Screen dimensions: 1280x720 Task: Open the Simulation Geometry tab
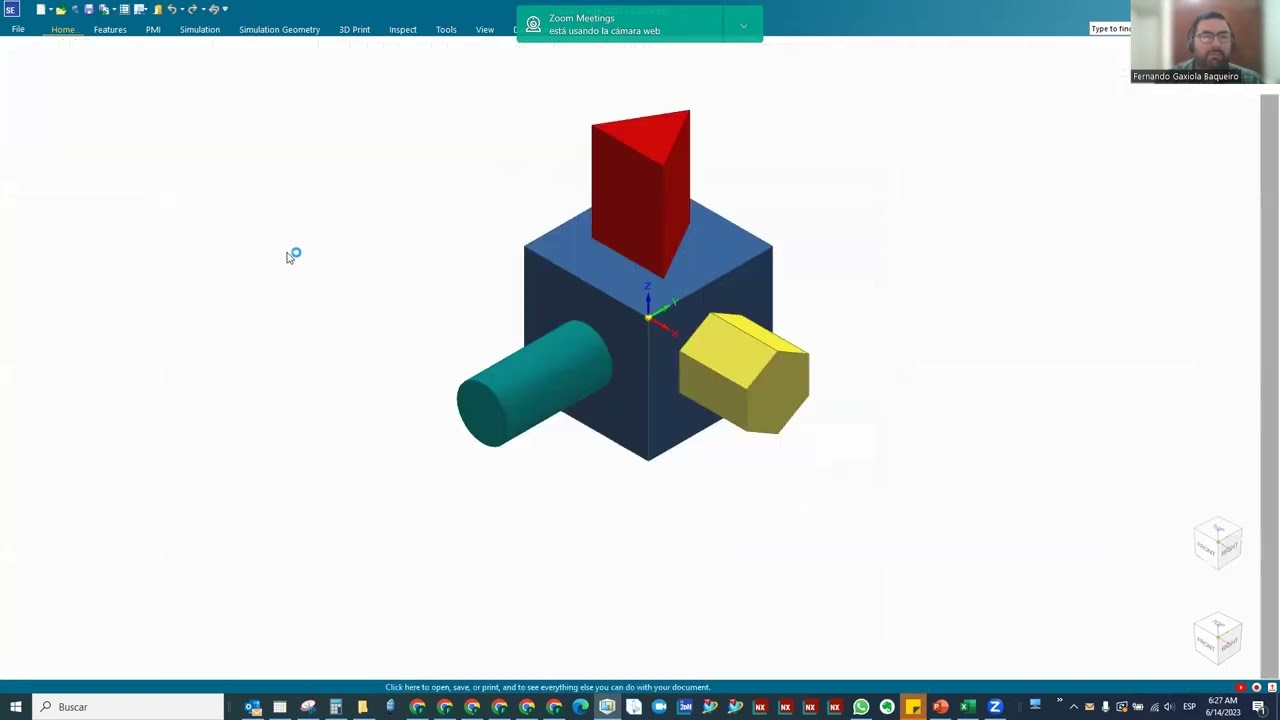279,30
